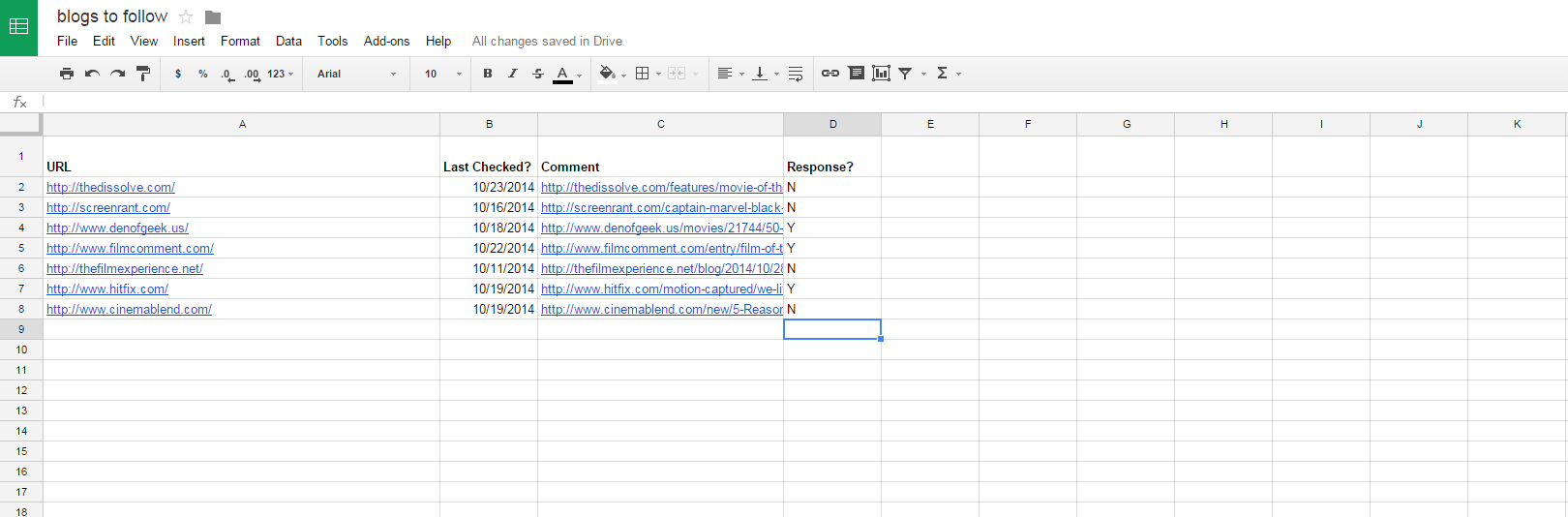The height and width of the screenshot is (517, 1568).
Task: Increase decimal places
Action: coord(252,75)
